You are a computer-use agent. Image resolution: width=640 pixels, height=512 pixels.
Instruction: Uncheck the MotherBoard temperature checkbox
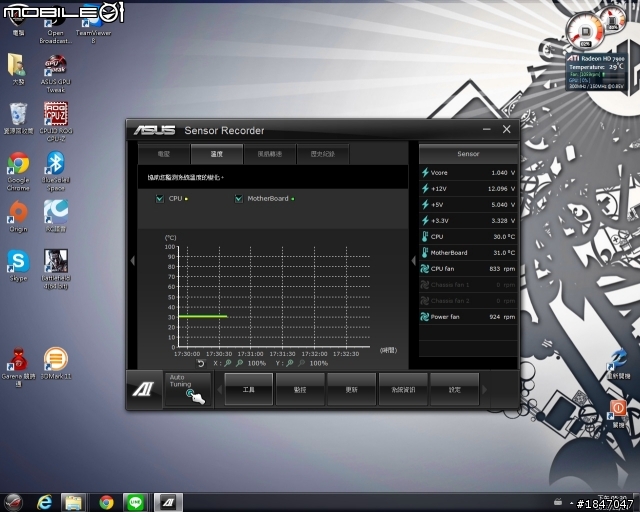pos(239,199)
